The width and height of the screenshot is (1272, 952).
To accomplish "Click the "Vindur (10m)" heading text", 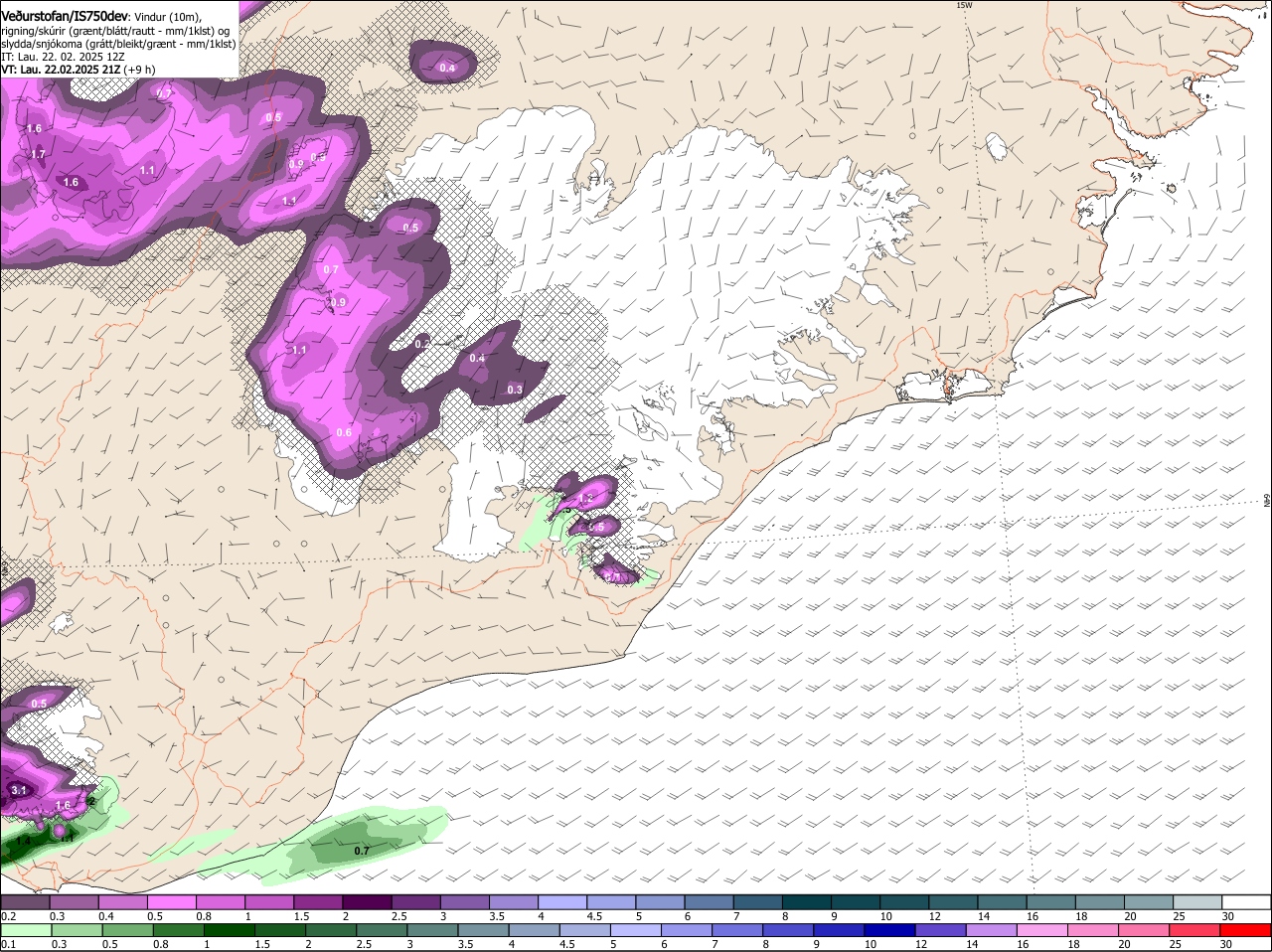I will pyautogui.click(x=168, y=17).
